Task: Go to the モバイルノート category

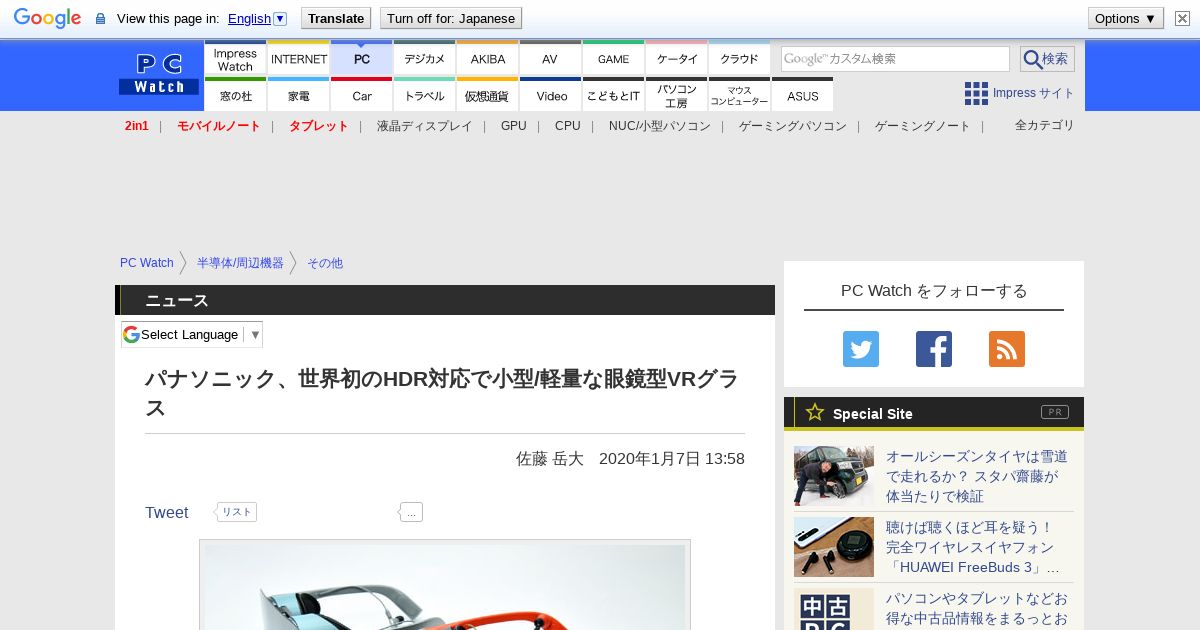Action: pos(218,126)
